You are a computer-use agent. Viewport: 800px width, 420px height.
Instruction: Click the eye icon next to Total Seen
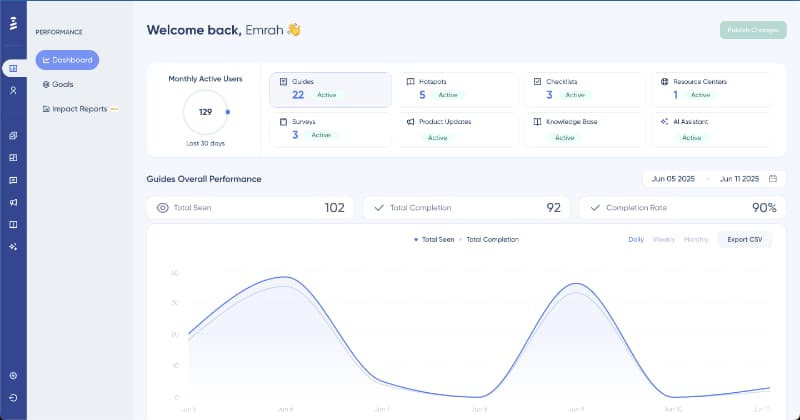[162, 208]
